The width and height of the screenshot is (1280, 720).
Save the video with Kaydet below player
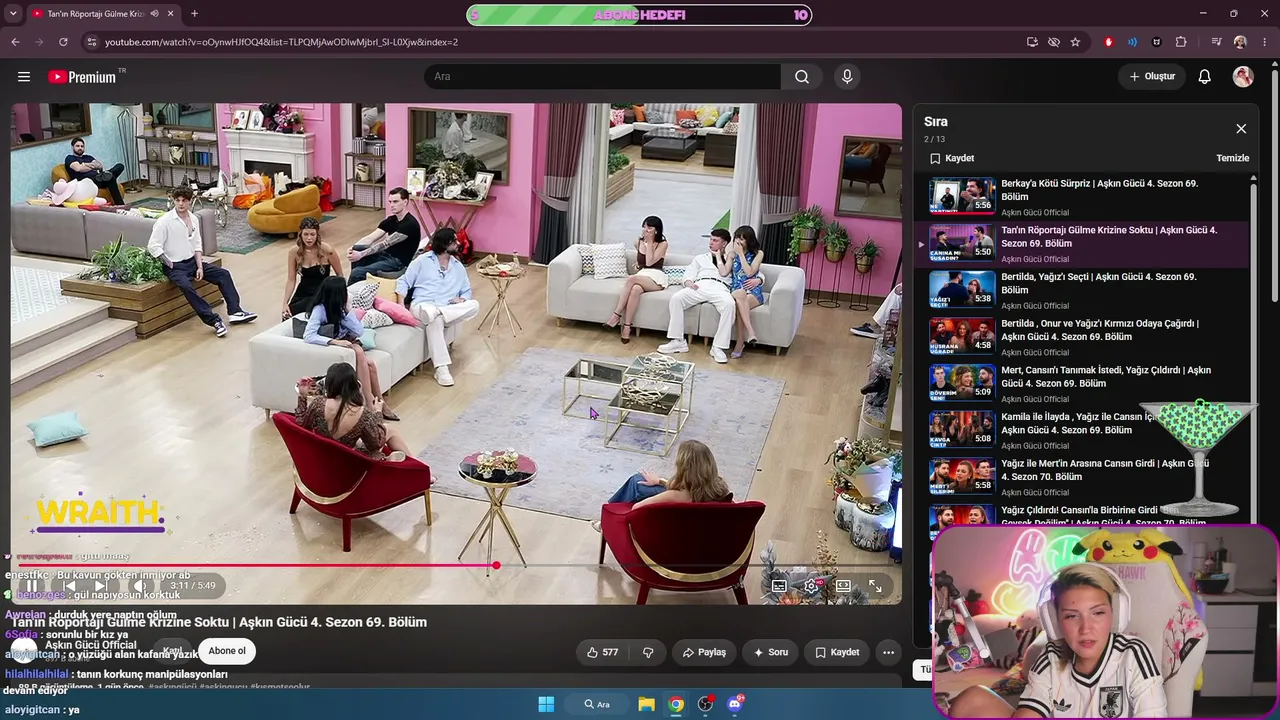coord(837,652)
